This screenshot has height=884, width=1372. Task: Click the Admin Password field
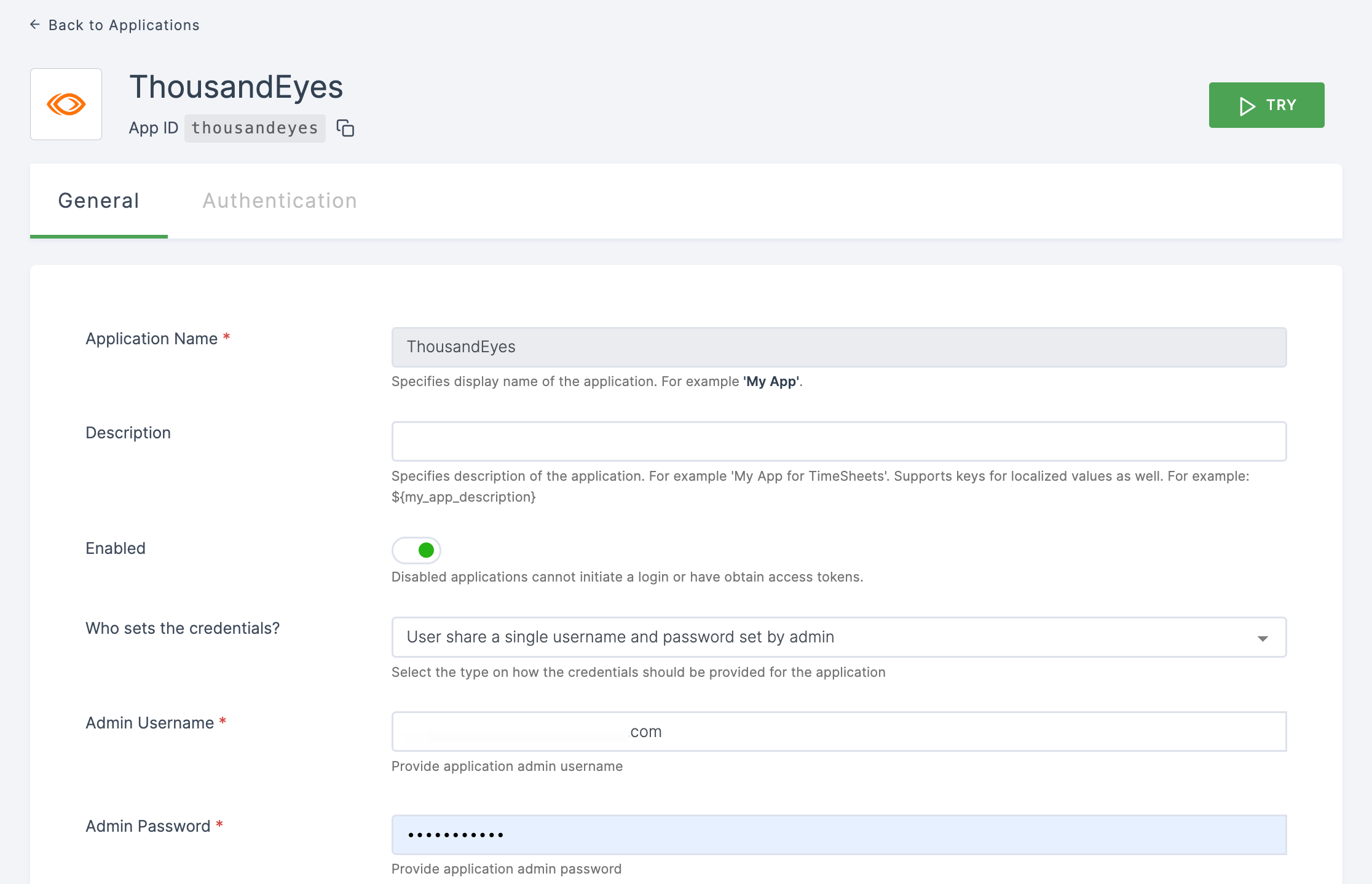(x=839, y=835)
